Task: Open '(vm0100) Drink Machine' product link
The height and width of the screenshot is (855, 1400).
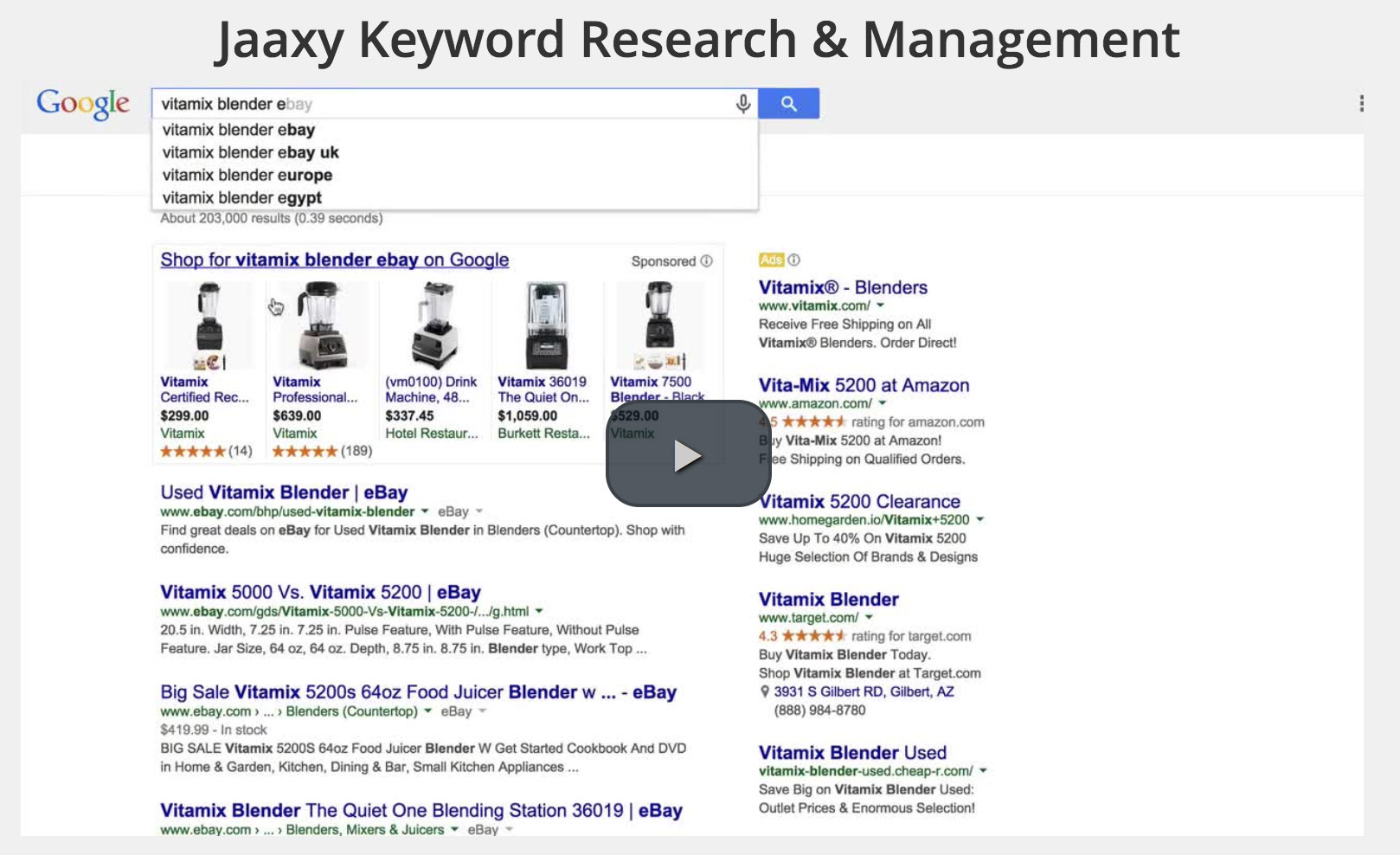Action: (x=431, y=389)
